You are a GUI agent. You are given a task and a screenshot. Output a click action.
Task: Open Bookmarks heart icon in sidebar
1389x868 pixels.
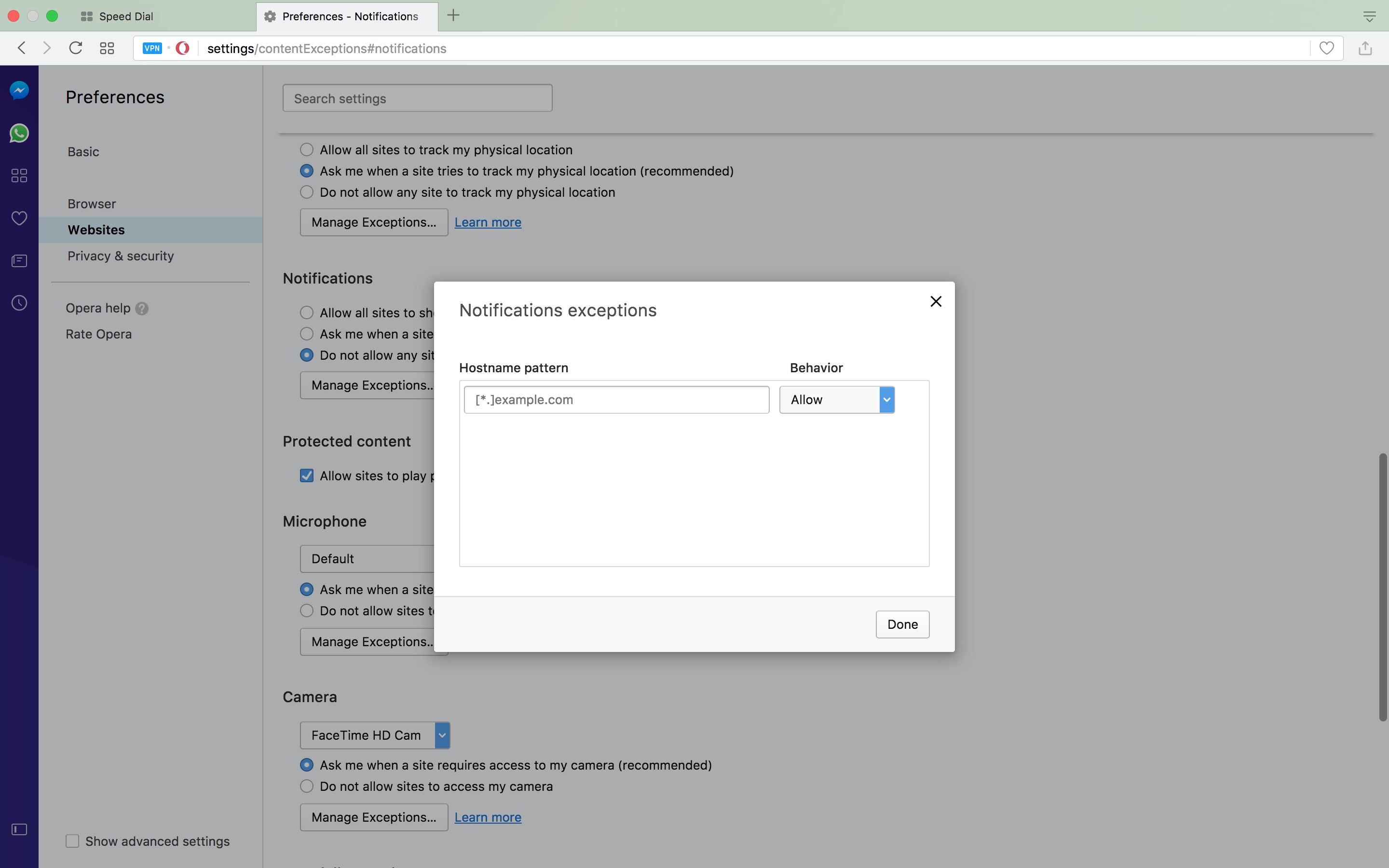[19, 218]
